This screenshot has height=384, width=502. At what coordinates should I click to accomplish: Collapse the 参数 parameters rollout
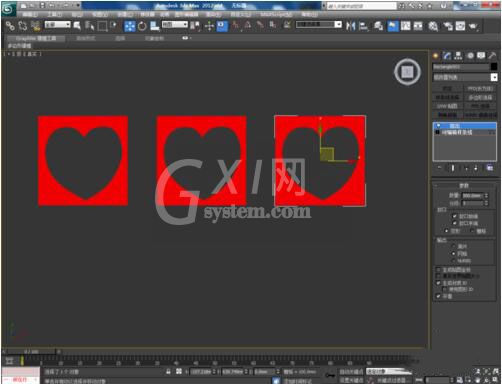[x=465, y=185]
